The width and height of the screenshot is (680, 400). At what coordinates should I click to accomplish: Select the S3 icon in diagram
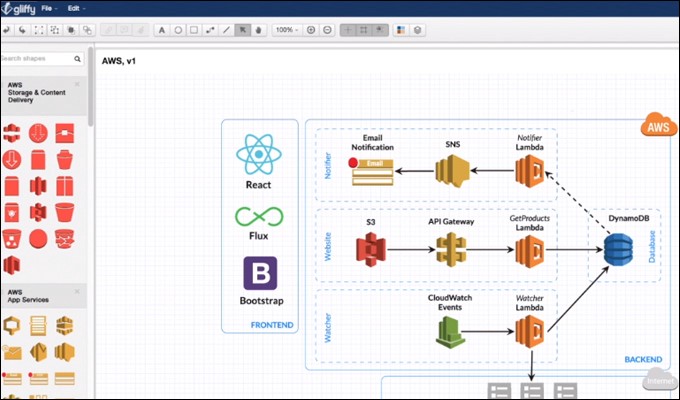[x=371, y=249]
